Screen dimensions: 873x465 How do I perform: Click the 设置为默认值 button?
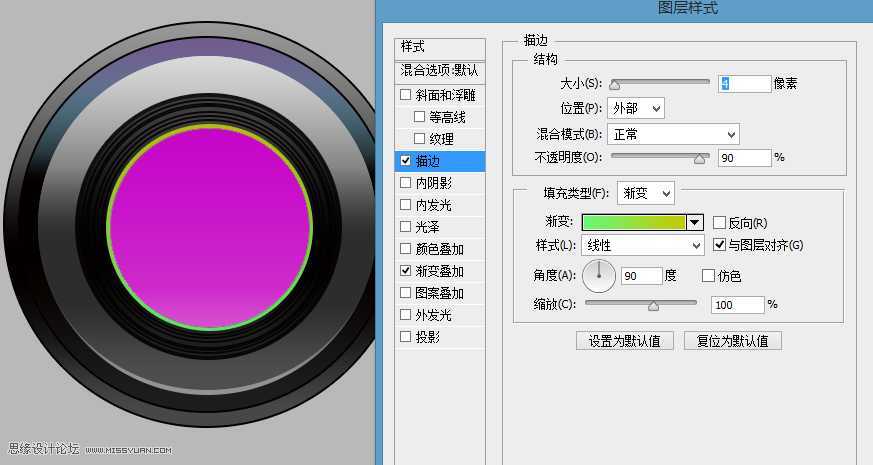coord(625,340)
